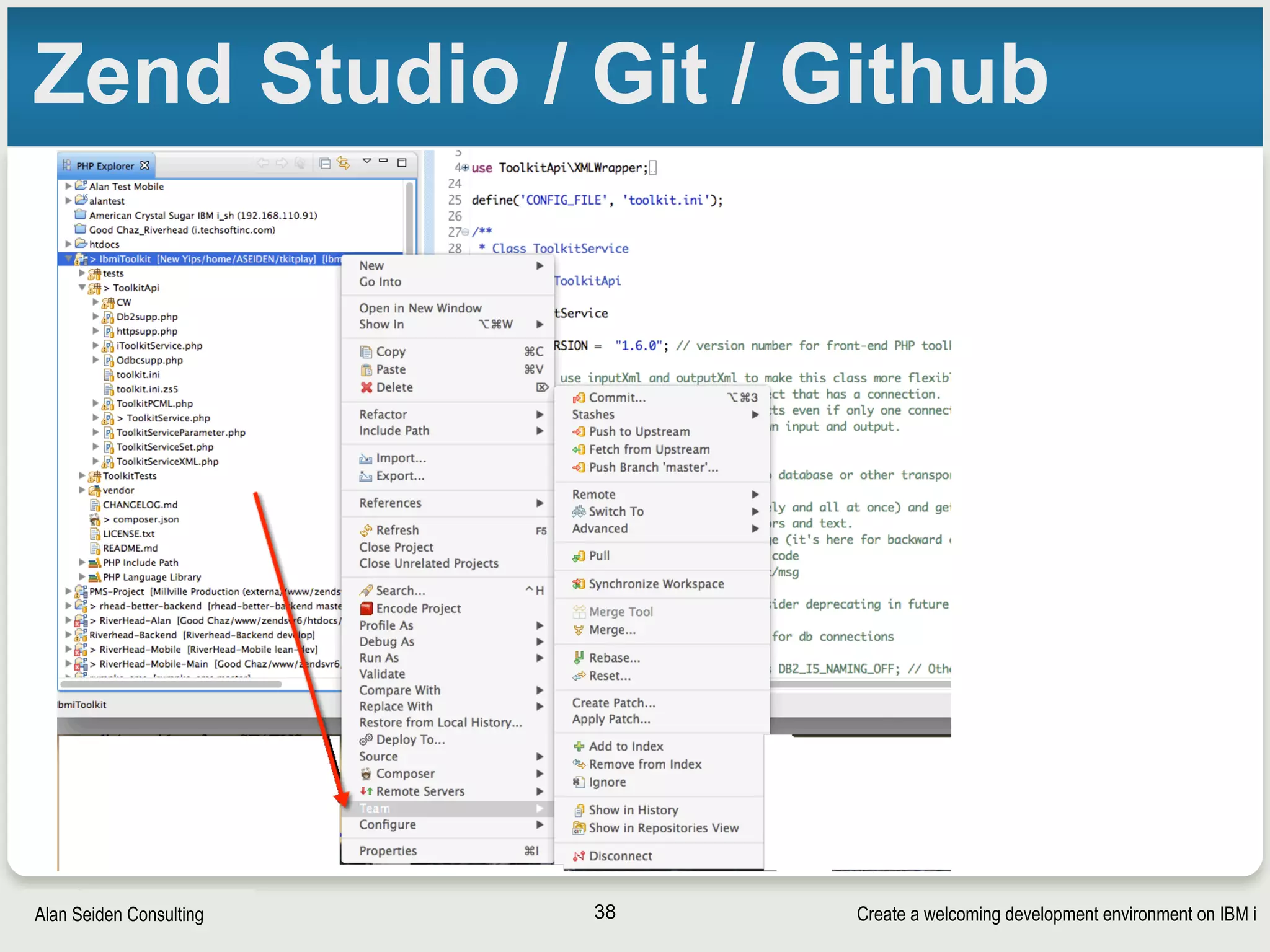The image size is (1270, 952).
Task: Expand the ToolkitTests folder
Action: click(x=82, y=475)
